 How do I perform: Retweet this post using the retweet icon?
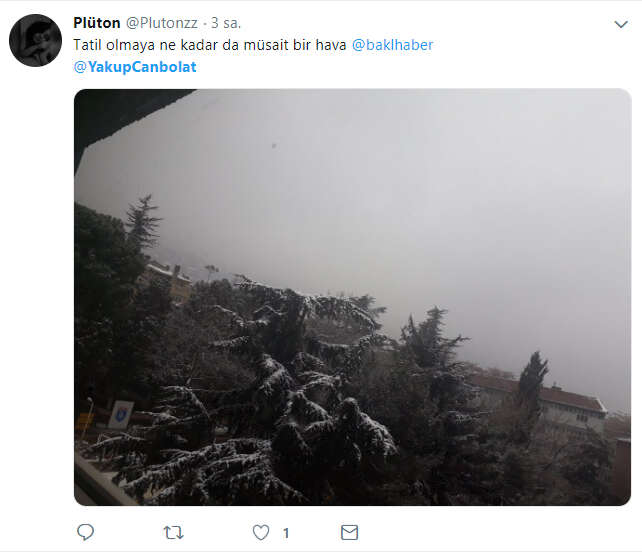coord(173,533)
